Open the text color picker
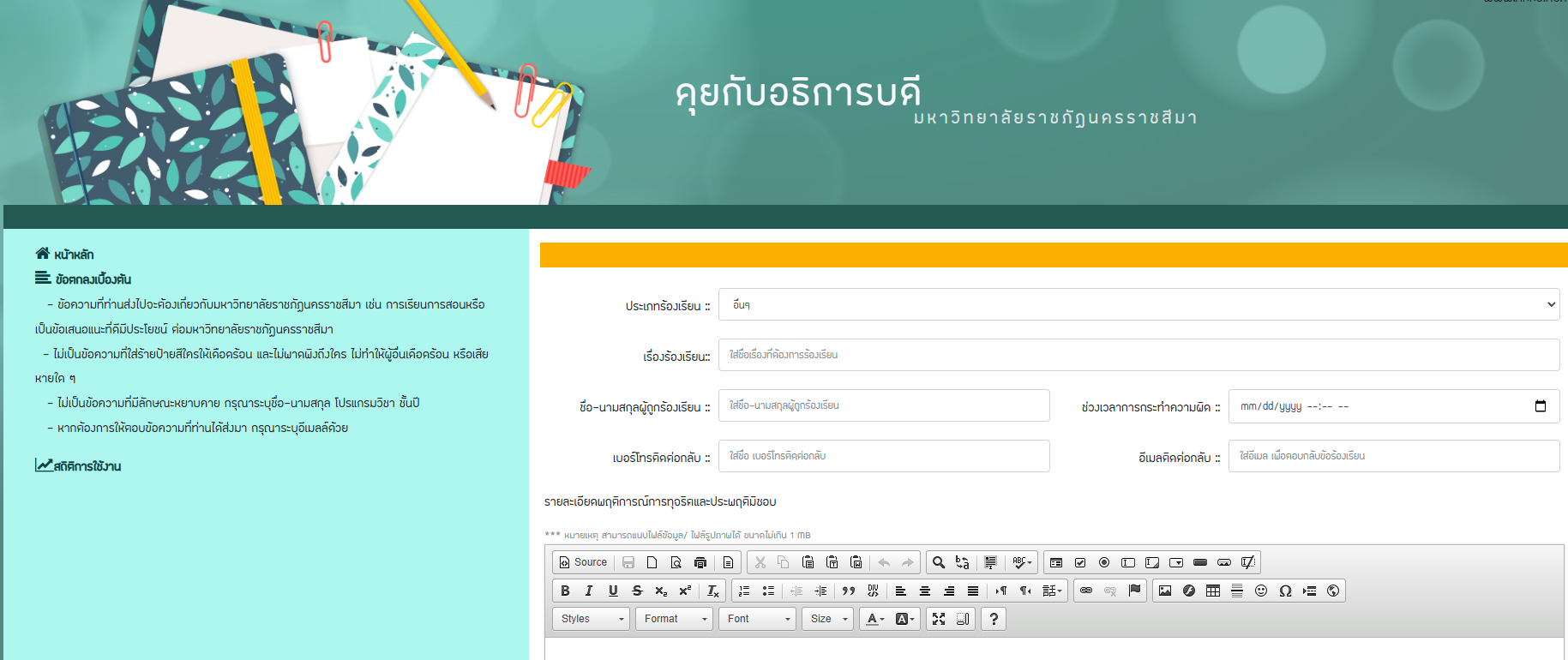Image resolution: width=1568 pixels, height=660 pixels. [874, 619]
